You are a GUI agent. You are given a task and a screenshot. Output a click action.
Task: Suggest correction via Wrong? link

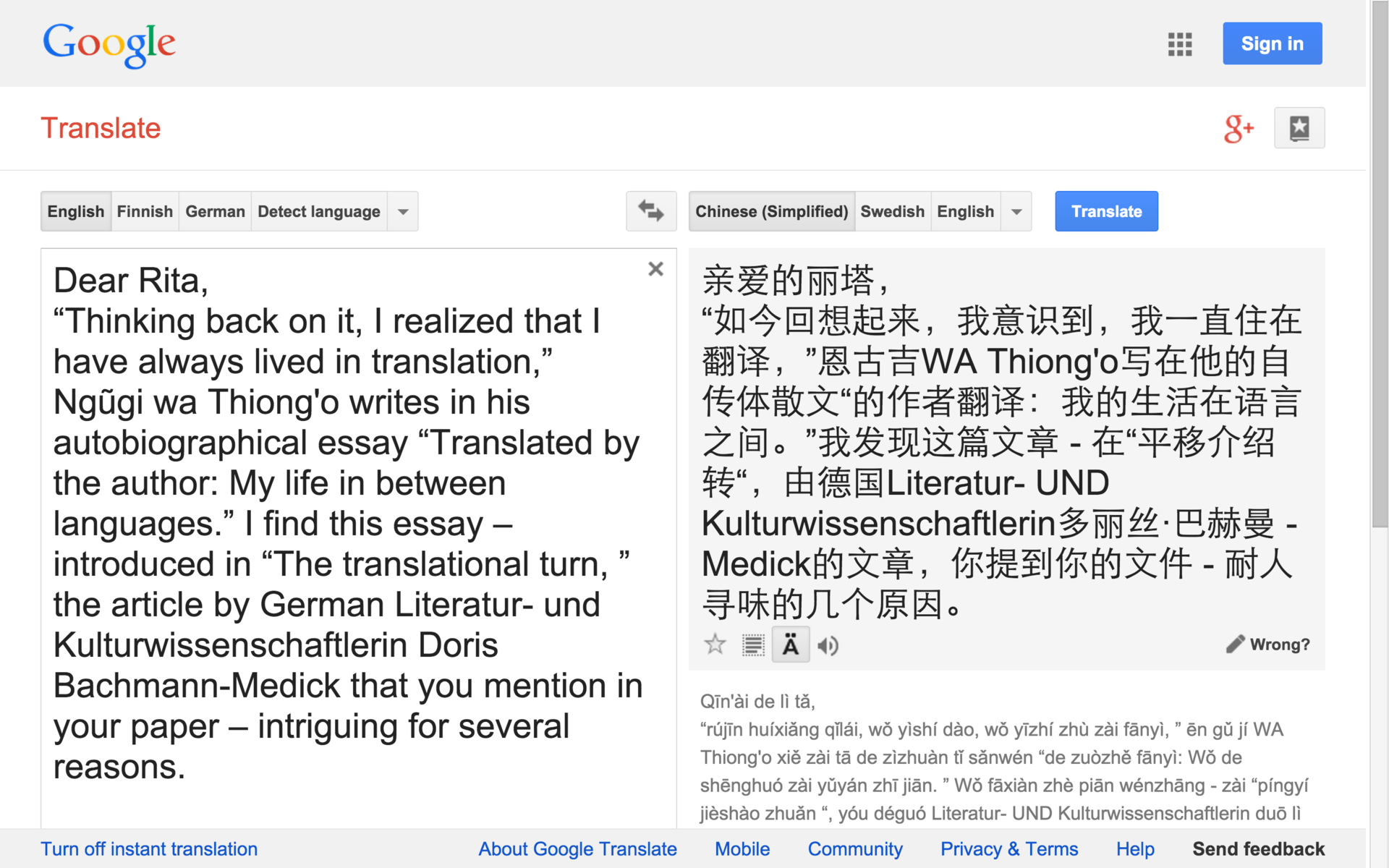click(x=1269, y=644)
